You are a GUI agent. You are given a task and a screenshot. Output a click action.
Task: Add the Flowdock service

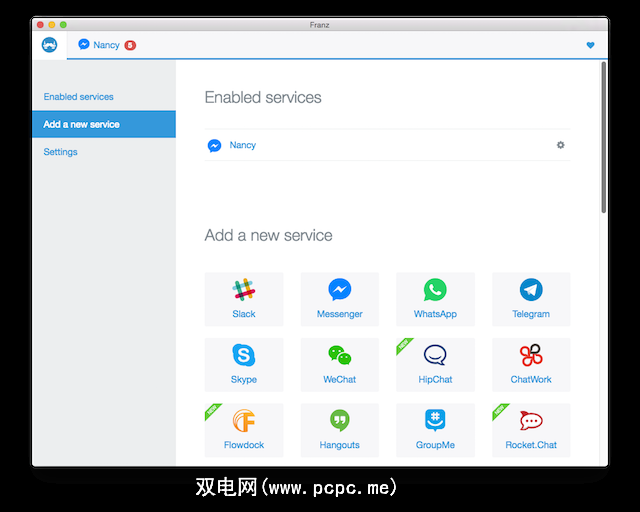(244, 430)
